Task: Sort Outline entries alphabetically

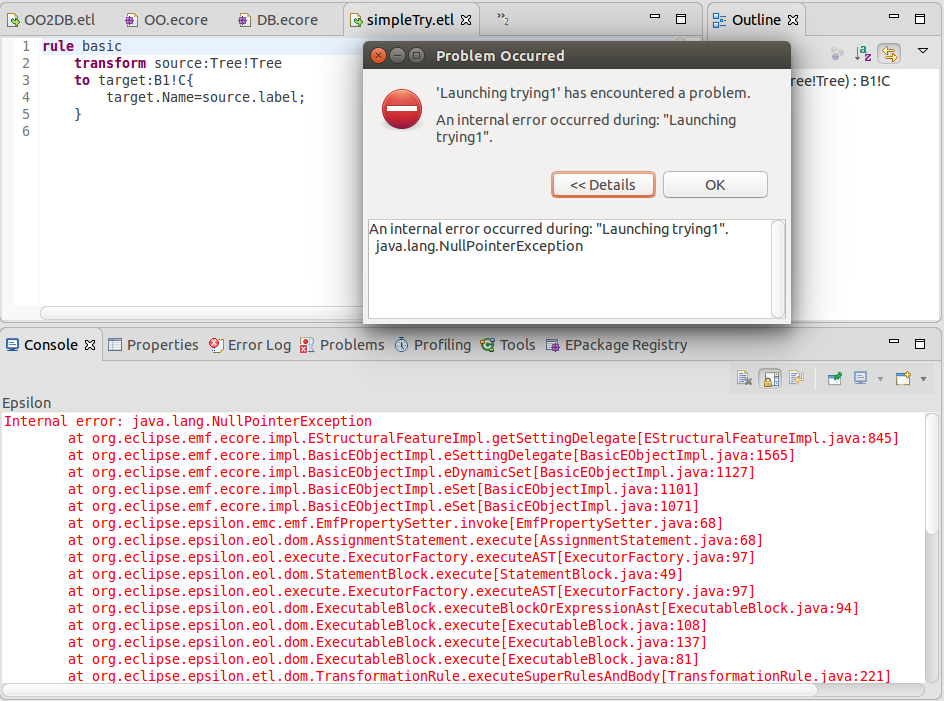Action: click(863, 54)
